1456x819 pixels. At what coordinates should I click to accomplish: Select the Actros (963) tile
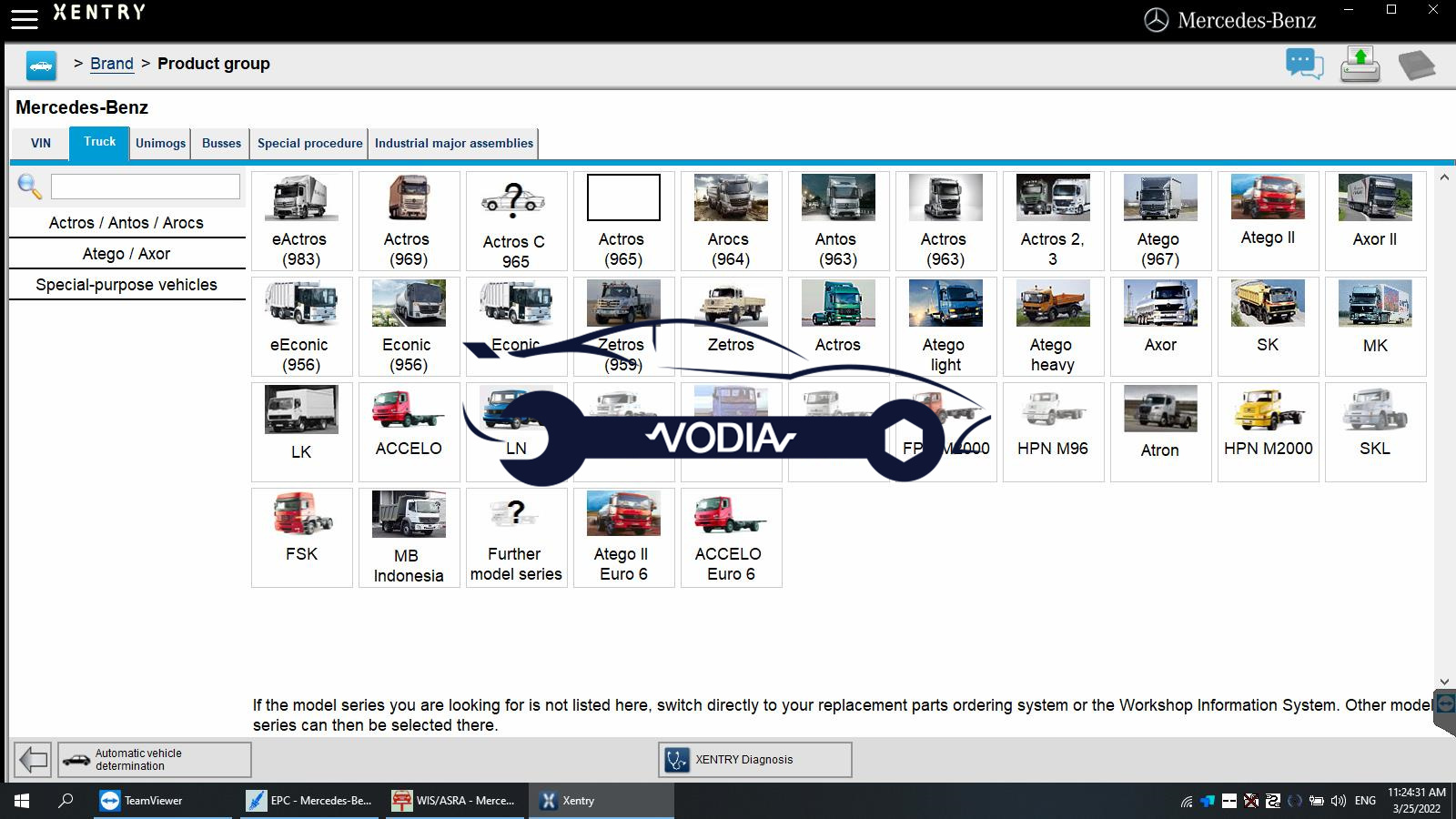[946, 221]
